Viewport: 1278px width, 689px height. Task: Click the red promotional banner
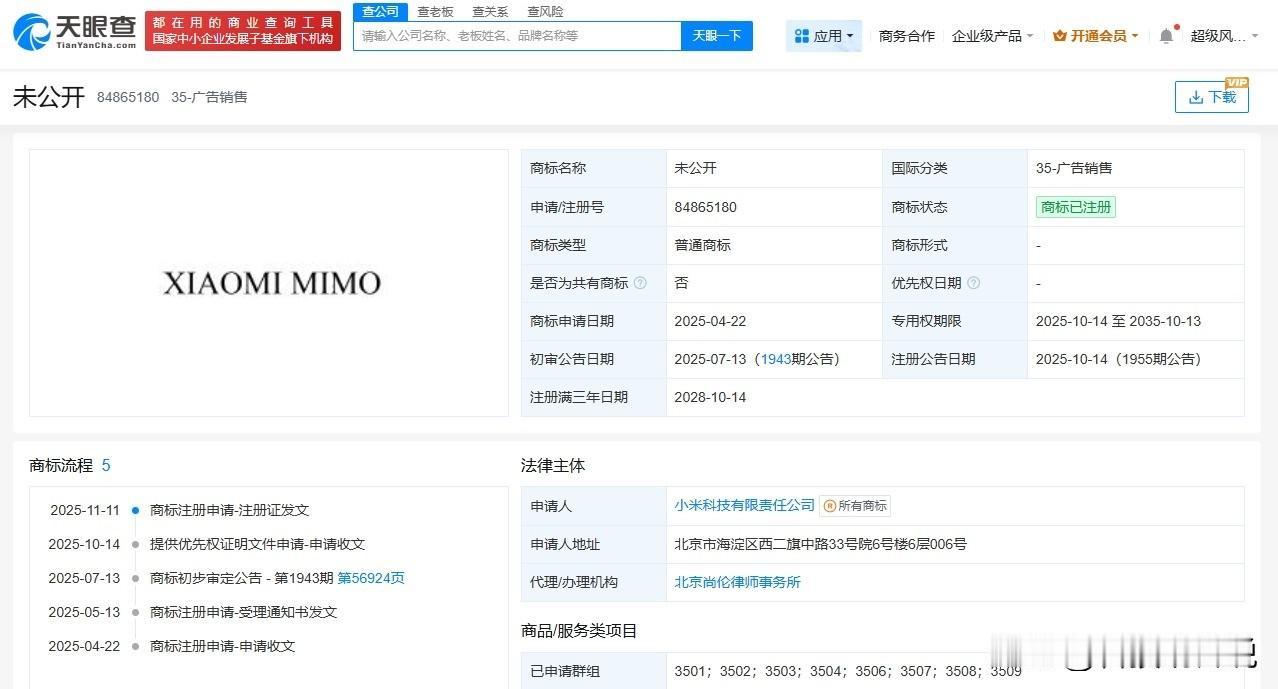pos(242,31)
